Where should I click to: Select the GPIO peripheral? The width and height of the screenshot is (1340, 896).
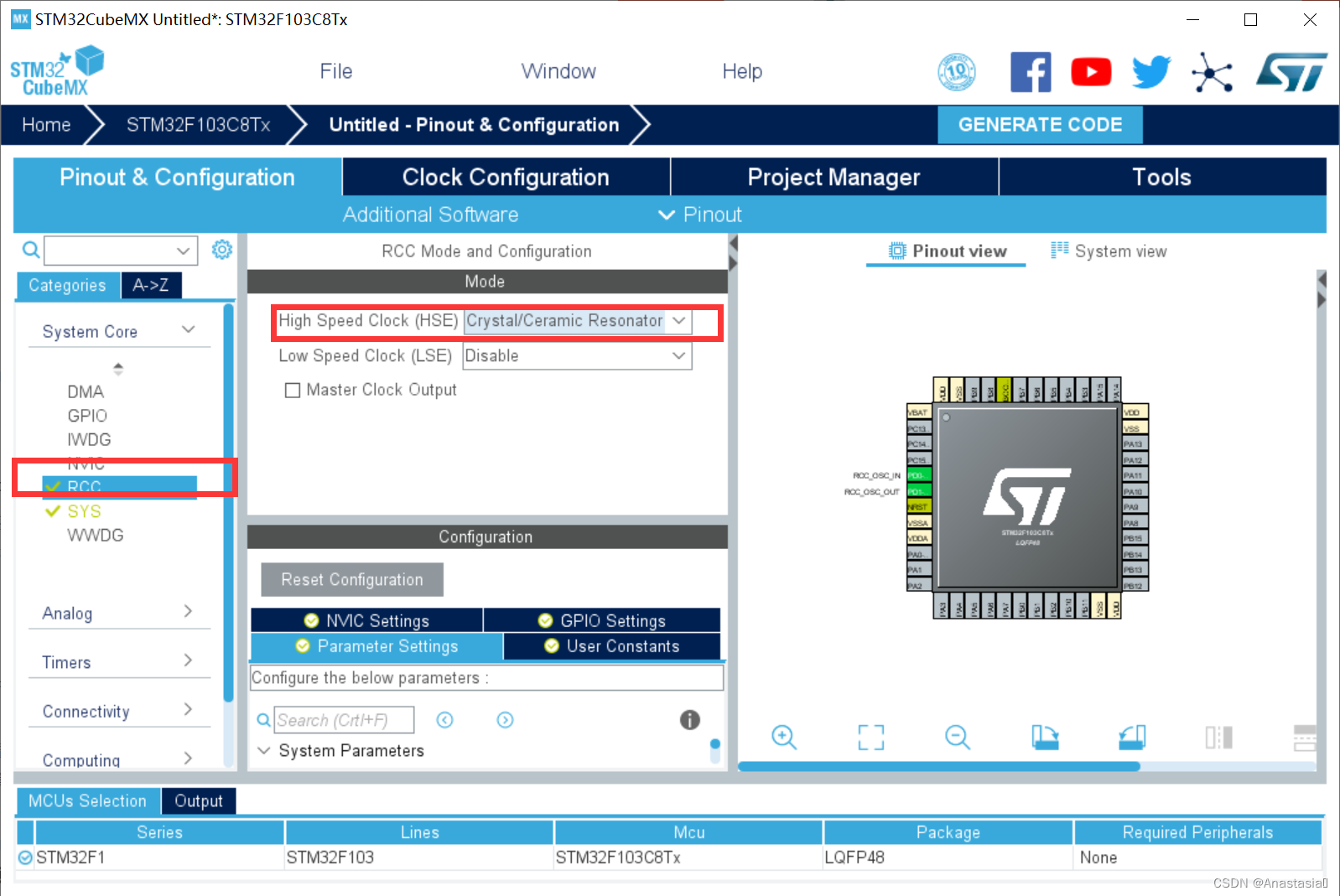(x=87, y=416)
